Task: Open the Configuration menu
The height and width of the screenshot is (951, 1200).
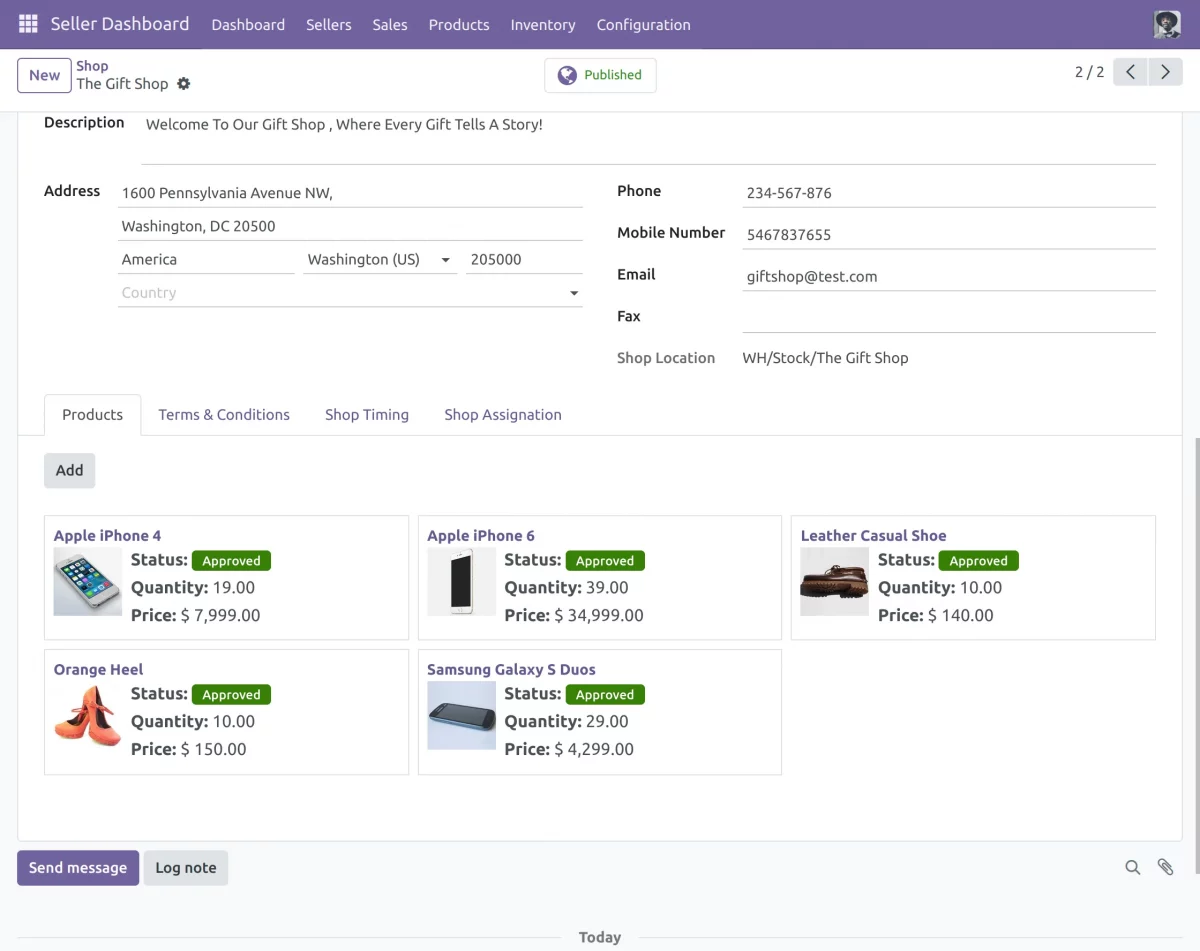Action: (x=643, y=25)
